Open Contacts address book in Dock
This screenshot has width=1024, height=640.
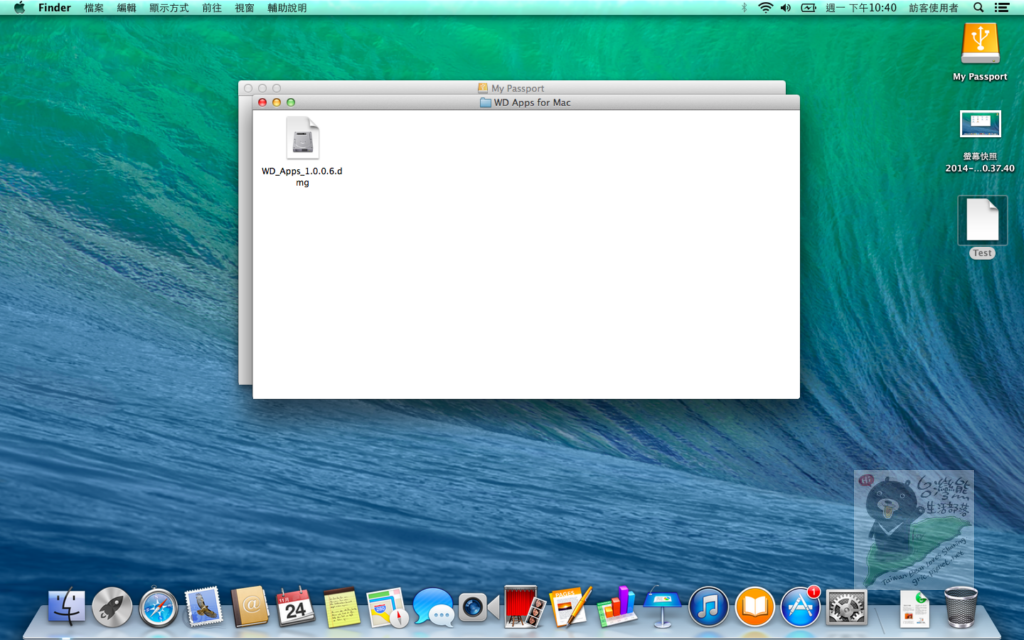point(249,607)
